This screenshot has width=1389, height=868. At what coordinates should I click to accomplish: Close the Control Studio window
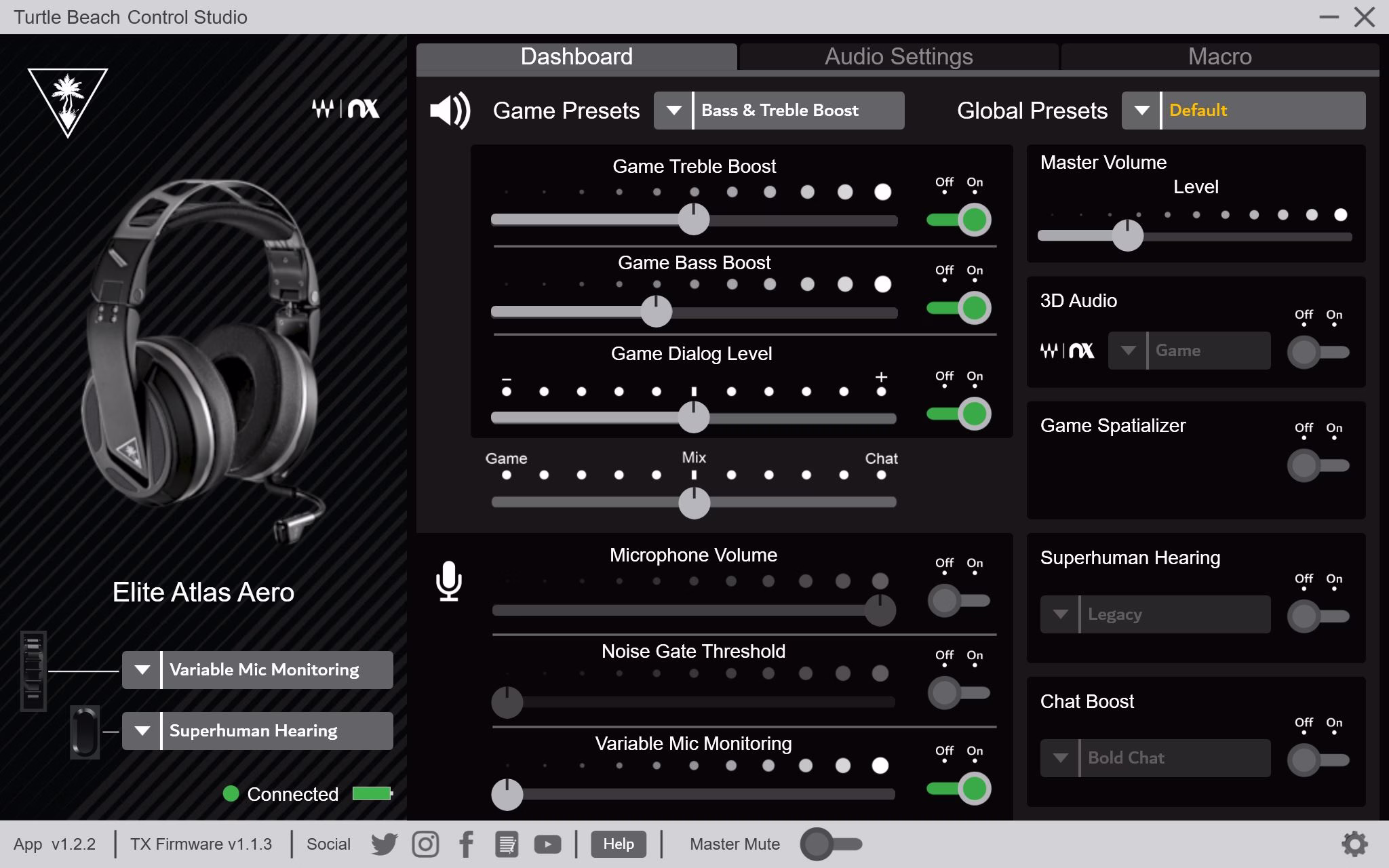1365,17
